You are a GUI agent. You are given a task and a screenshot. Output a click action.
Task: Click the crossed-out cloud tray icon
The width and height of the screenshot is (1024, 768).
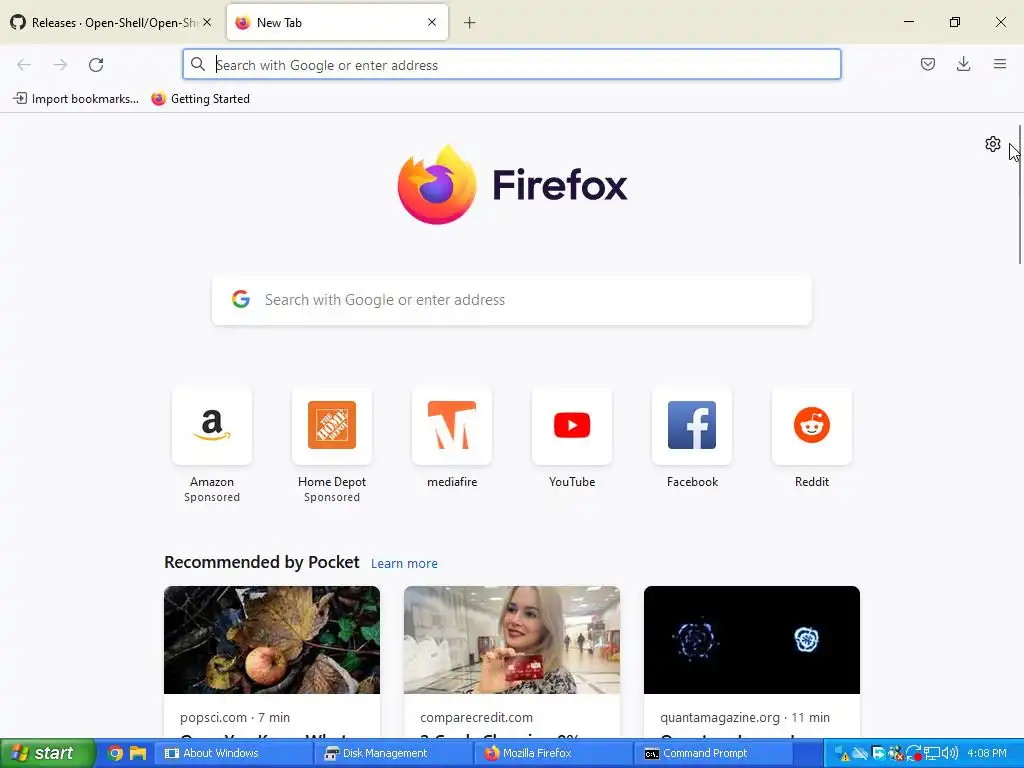point(859,754)
